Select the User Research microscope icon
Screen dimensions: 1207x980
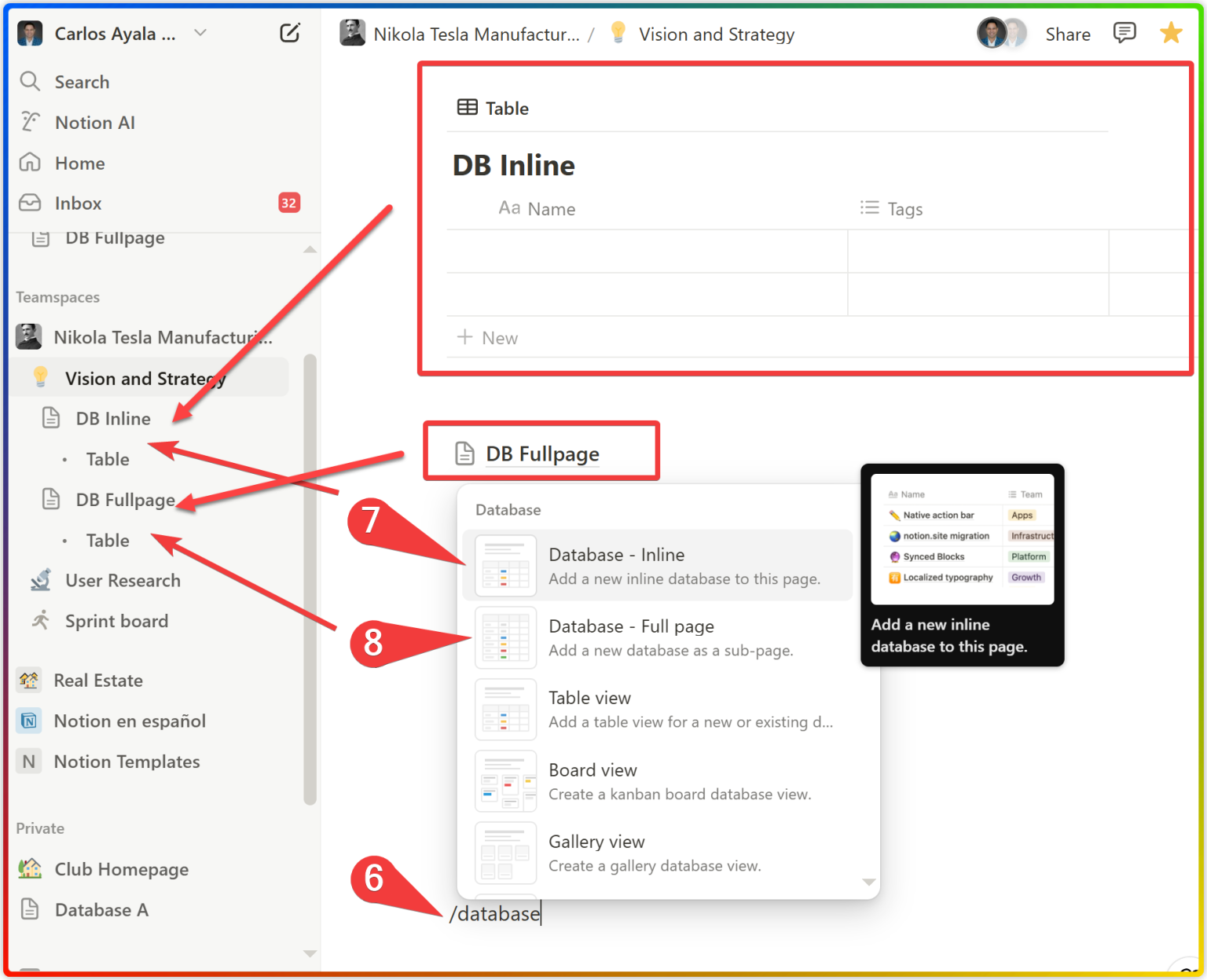point(40,580)
